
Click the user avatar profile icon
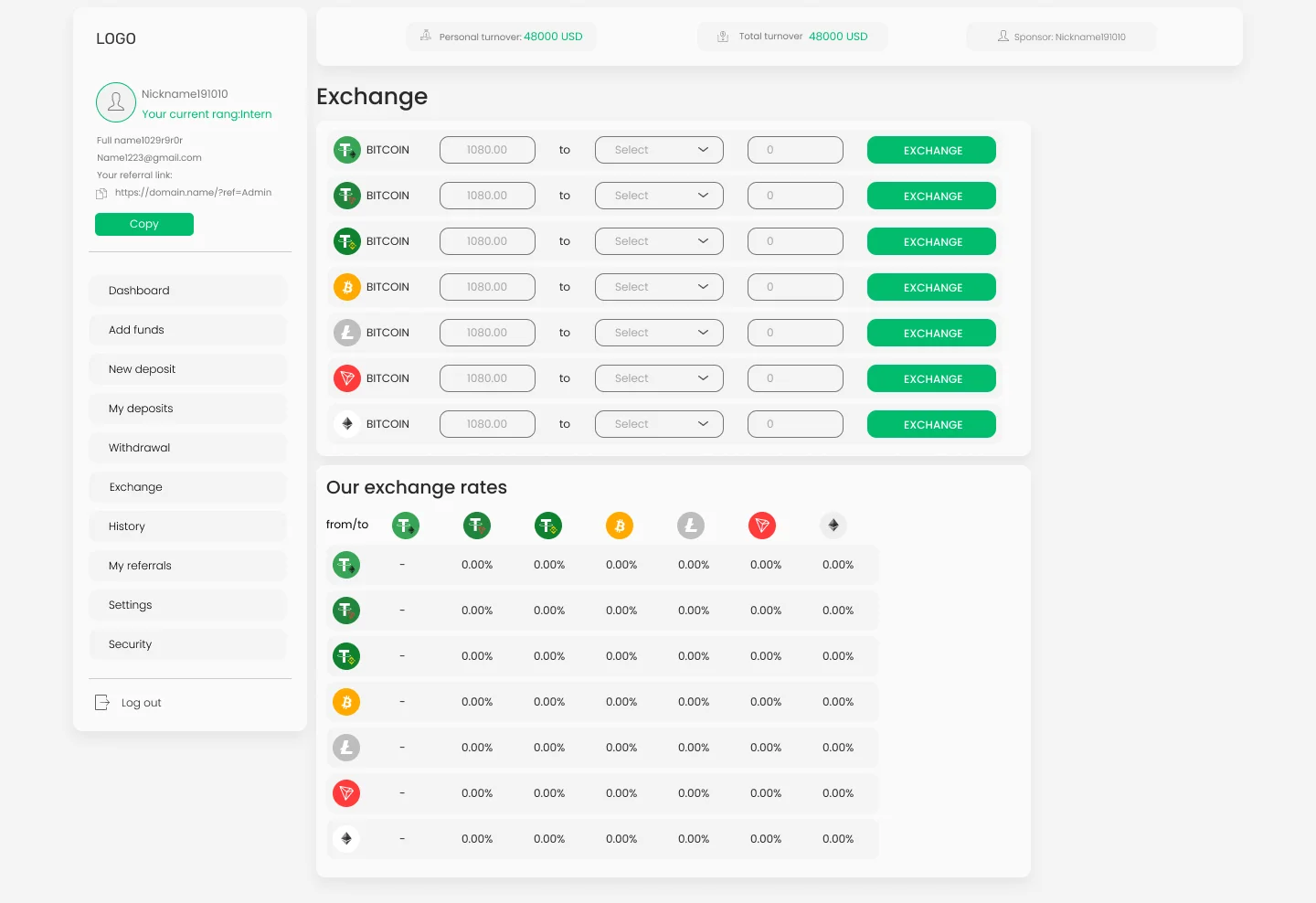pyautogui.click(x=116, y=102)
